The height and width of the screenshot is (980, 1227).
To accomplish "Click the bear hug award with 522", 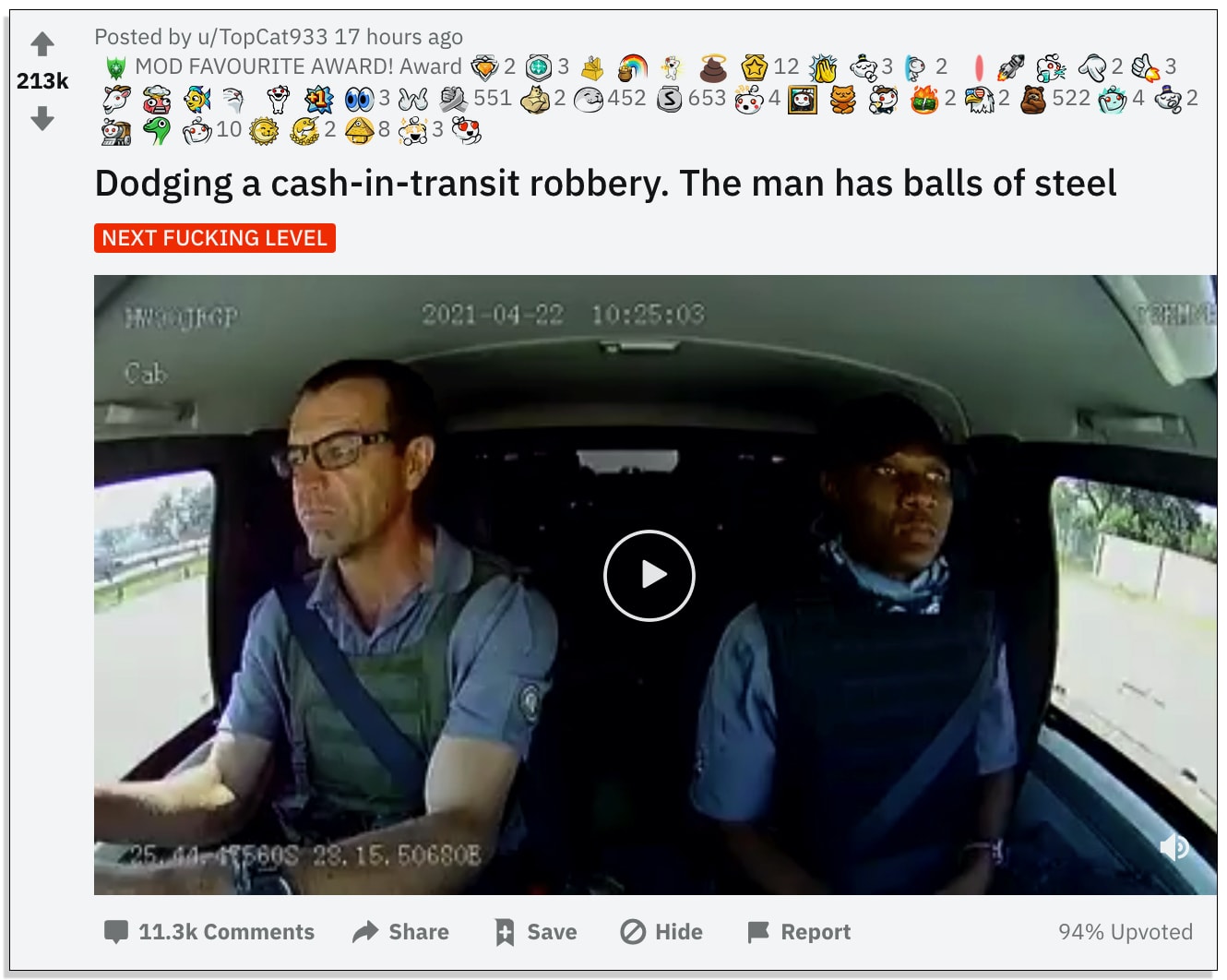I will pos(1033,99).
